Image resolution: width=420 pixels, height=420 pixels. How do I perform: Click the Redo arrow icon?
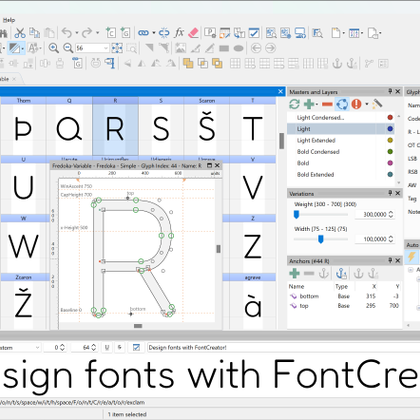(x=87, y=33)
